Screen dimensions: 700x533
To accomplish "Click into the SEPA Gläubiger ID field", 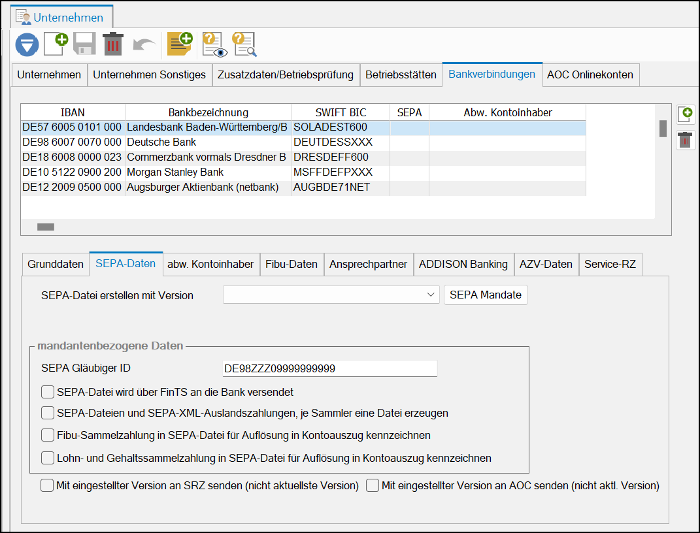I will coord(330,368).
